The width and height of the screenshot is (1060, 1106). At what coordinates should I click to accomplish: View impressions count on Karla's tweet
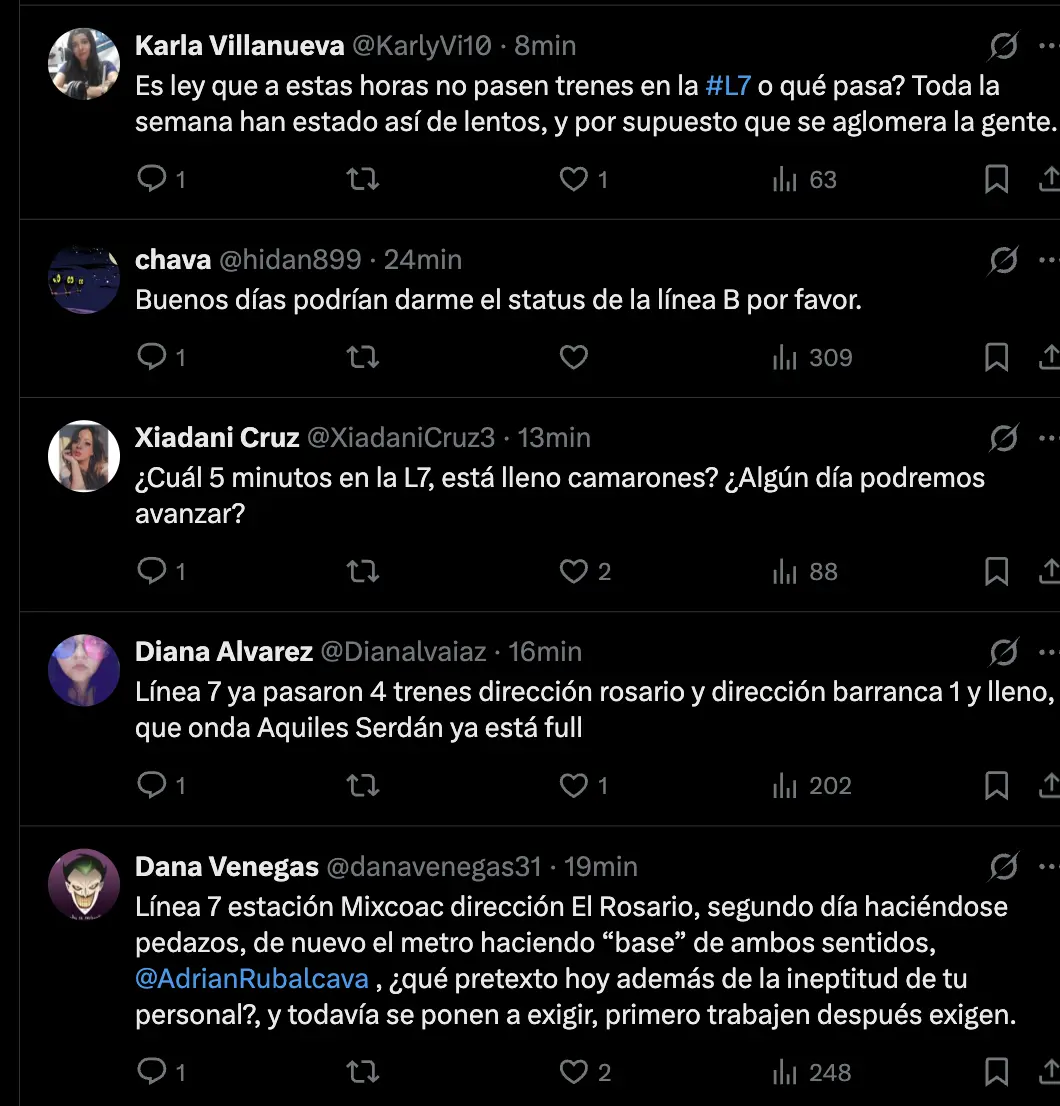(804, 179)
